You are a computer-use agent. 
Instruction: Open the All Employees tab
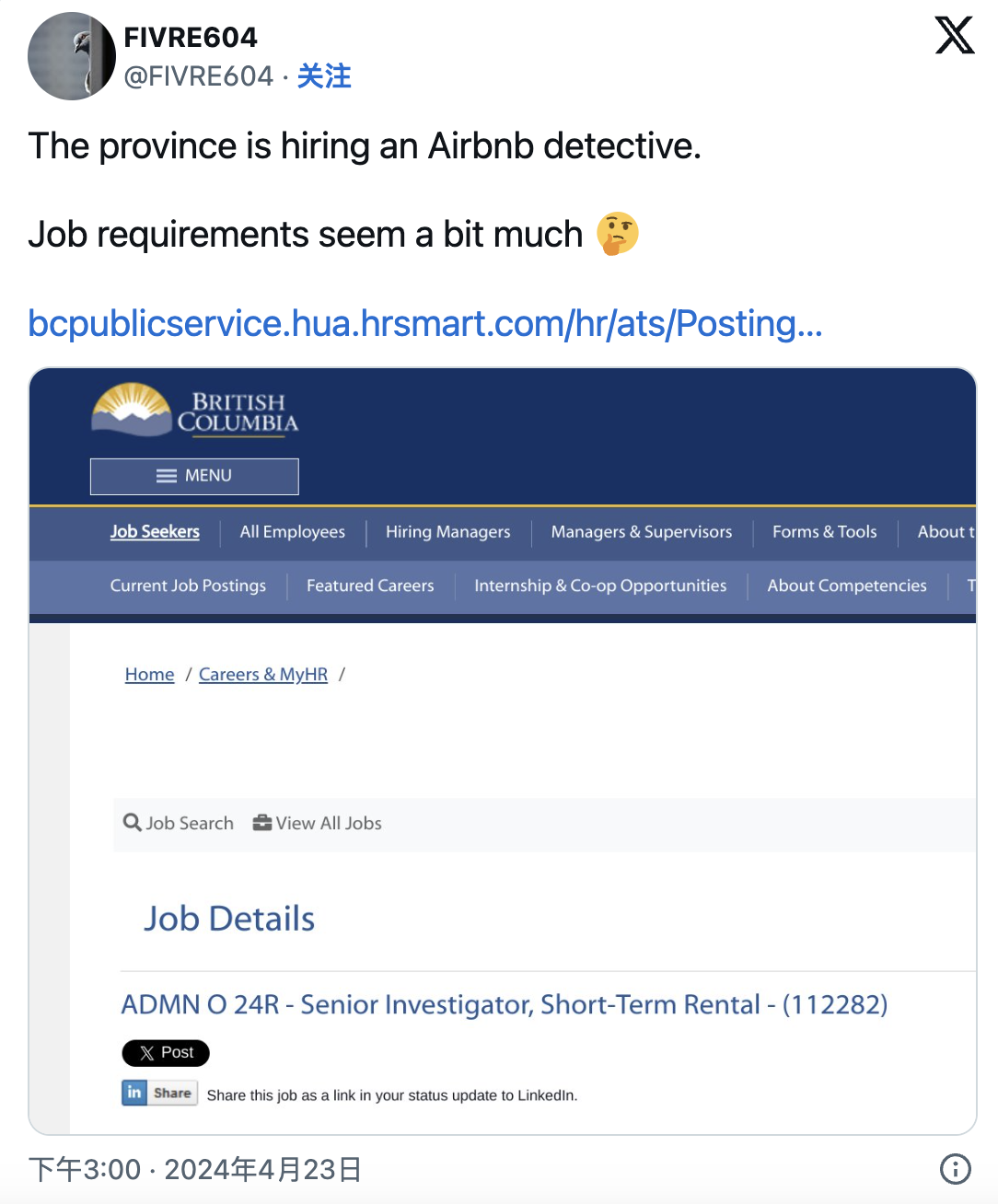click(x=293, y=532)
